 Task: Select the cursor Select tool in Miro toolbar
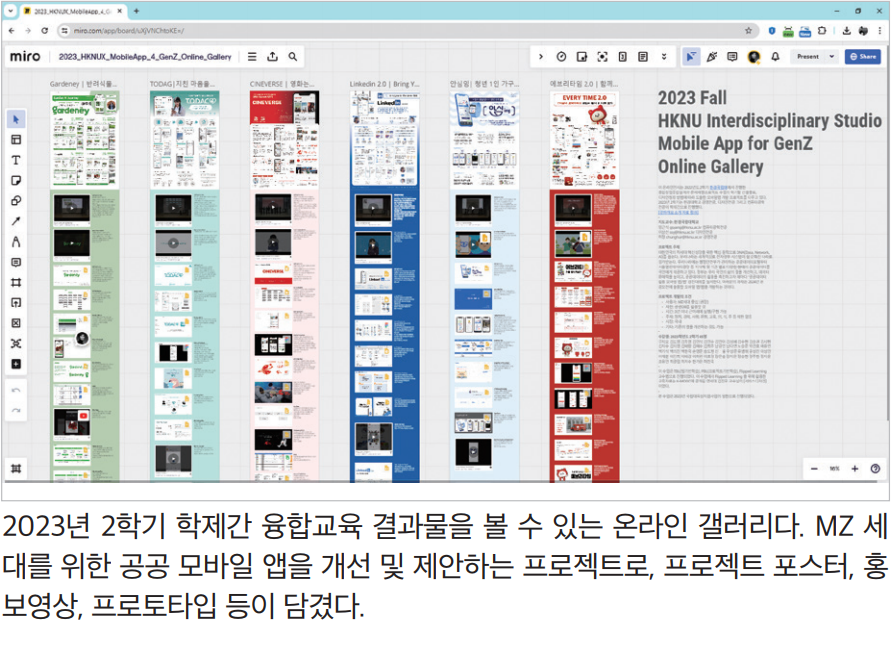pyautogui.click(x=16, y=119)
